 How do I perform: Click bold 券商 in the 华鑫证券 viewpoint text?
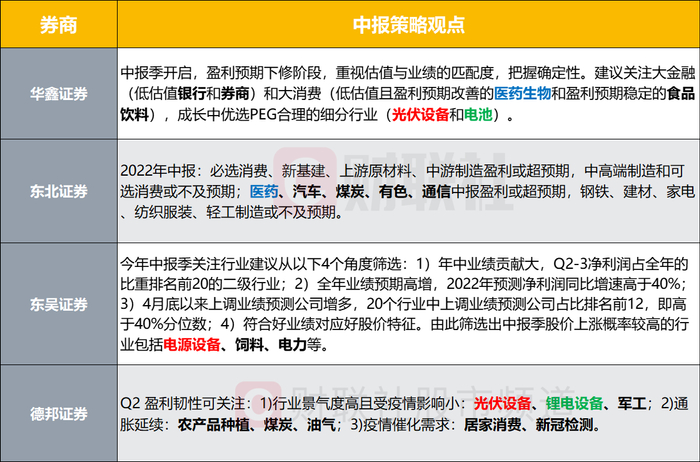(x=235, y=93)
